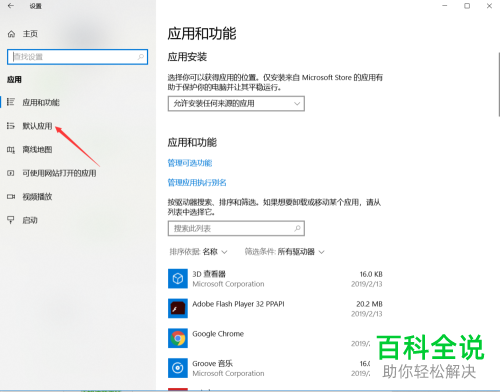Click the 启动 startup icon
500x392 pixels.
(x=11, y=220)
